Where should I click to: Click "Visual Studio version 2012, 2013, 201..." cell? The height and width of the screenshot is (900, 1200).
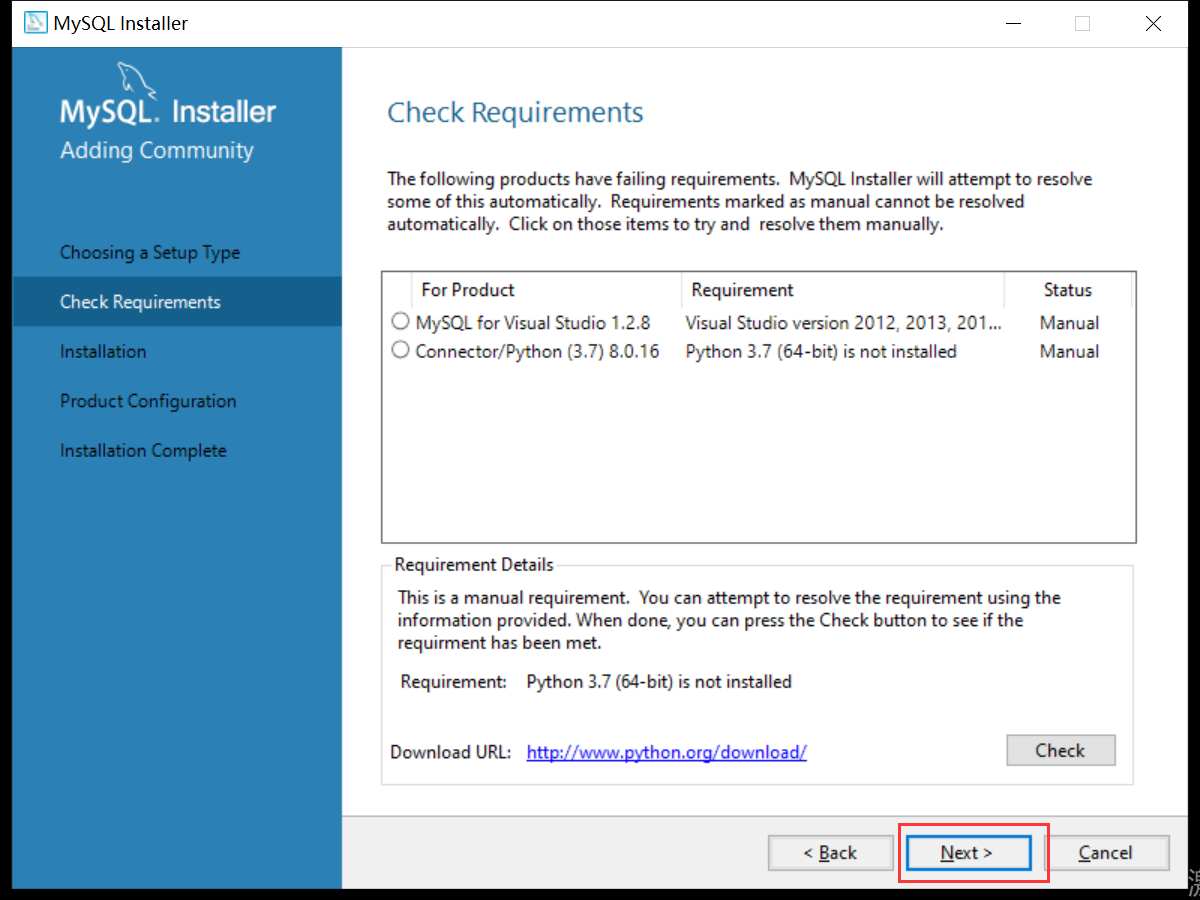click(844, 323)
